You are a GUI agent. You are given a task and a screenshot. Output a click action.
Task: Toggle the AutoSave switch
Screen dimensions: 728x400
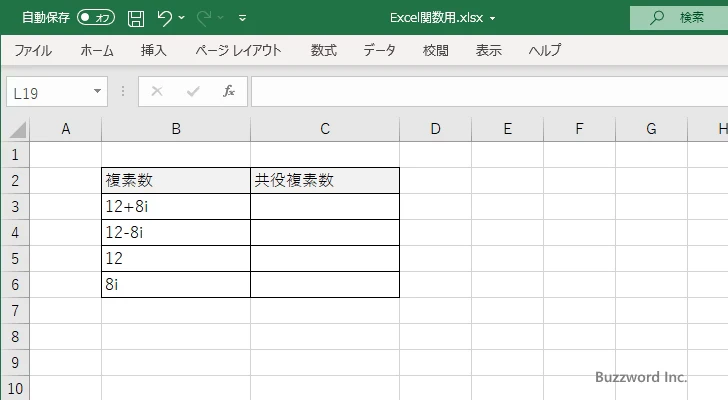point(96,18)
